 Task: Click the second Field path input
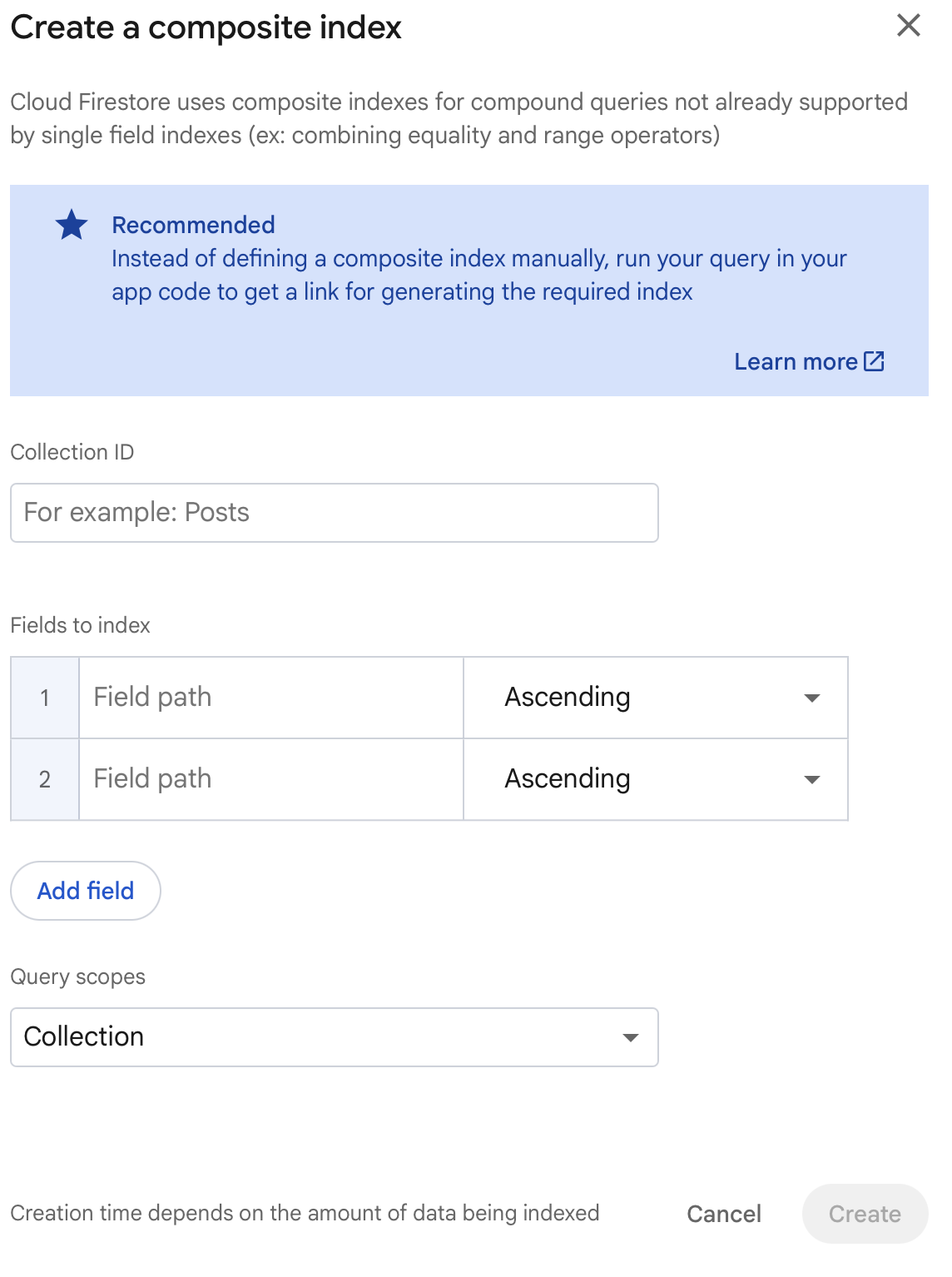pyautogui.click(x=270, y=779)
